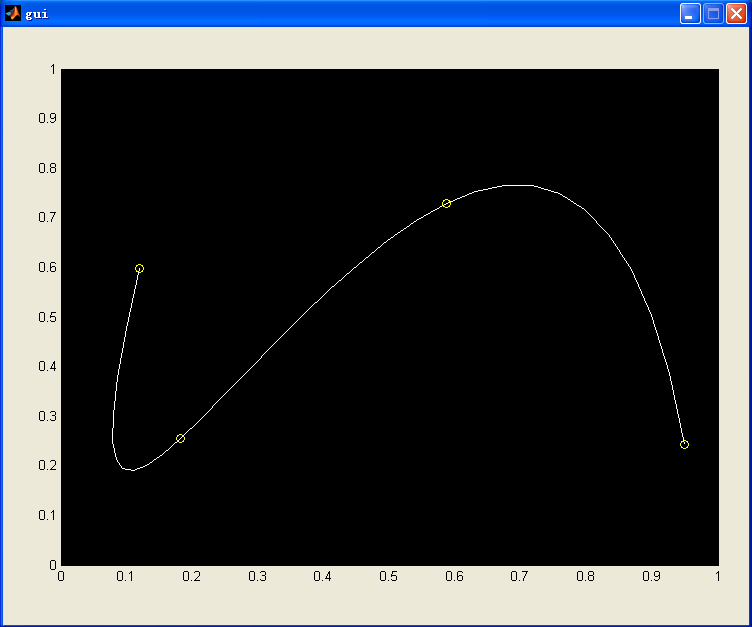752x627 pixels.
Task: Click the MATLAB icon in the title bar
Action: [x=13, y=13]
